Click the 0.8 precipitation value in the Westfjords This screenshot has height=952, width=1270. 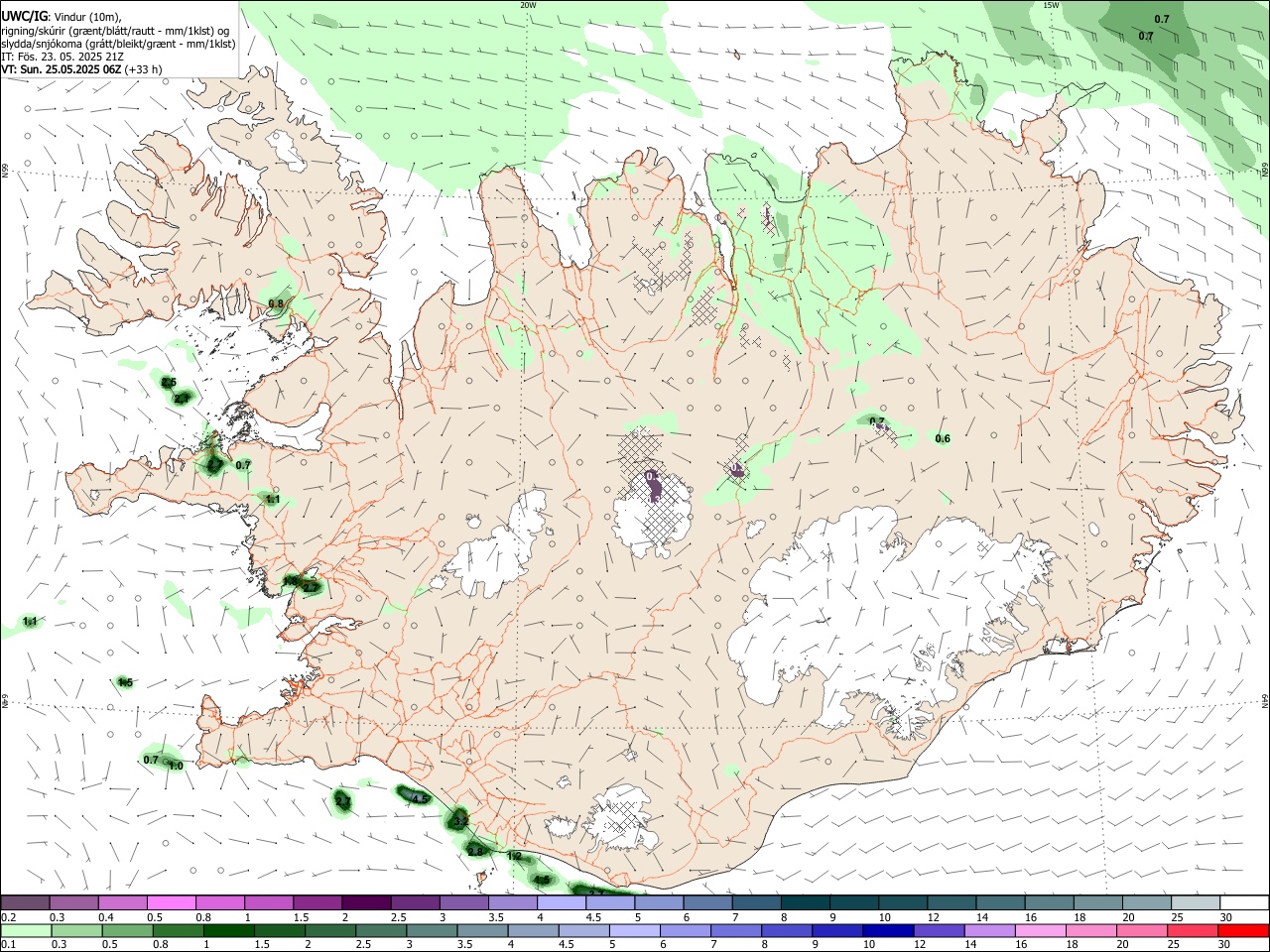pos(276,303)
